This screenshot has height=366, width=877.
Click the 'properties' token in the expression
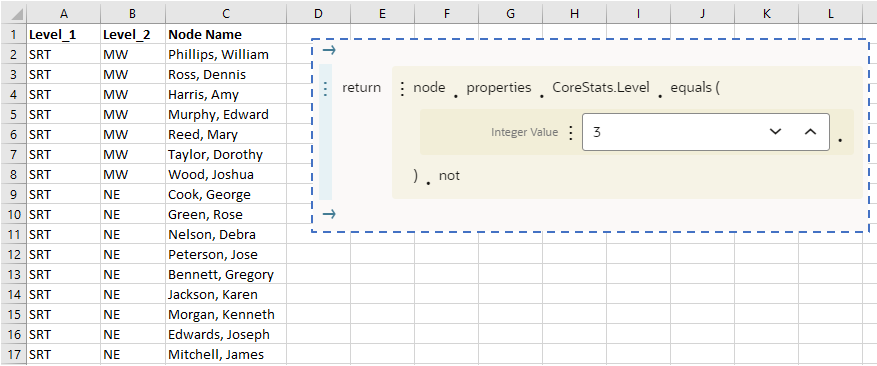[x=499, y=88]
